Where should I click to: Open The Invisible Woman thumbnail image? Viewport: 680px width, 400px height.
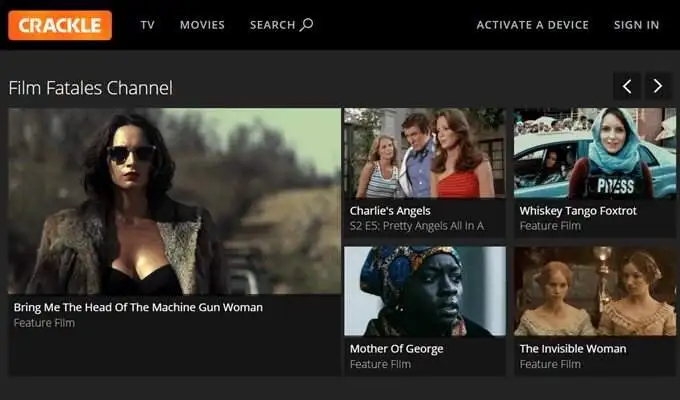[x=595, y=292]
